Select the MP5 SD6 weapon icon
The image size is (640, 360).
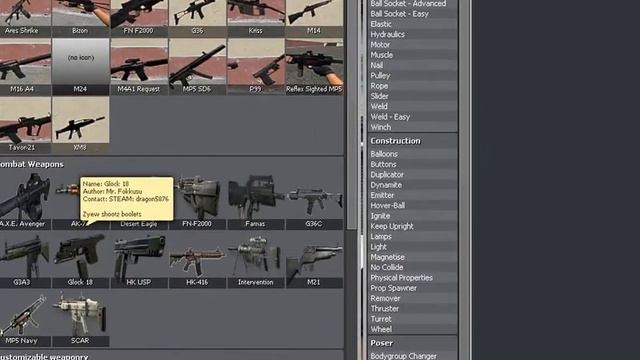tap(197, 67)
